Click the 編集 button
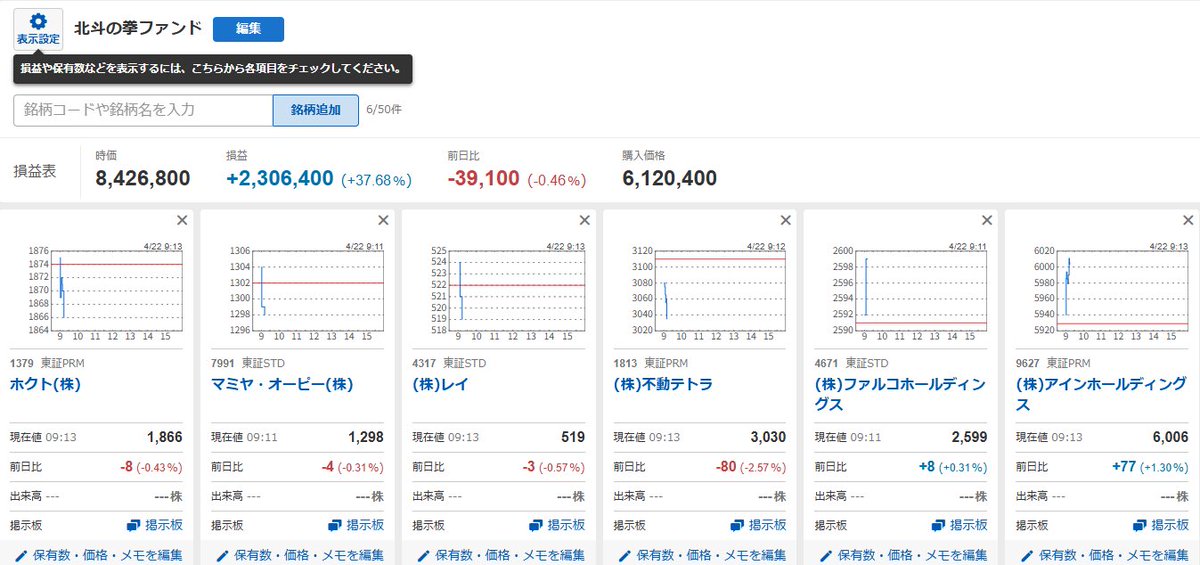1200x565 pixels. point(248,29)
